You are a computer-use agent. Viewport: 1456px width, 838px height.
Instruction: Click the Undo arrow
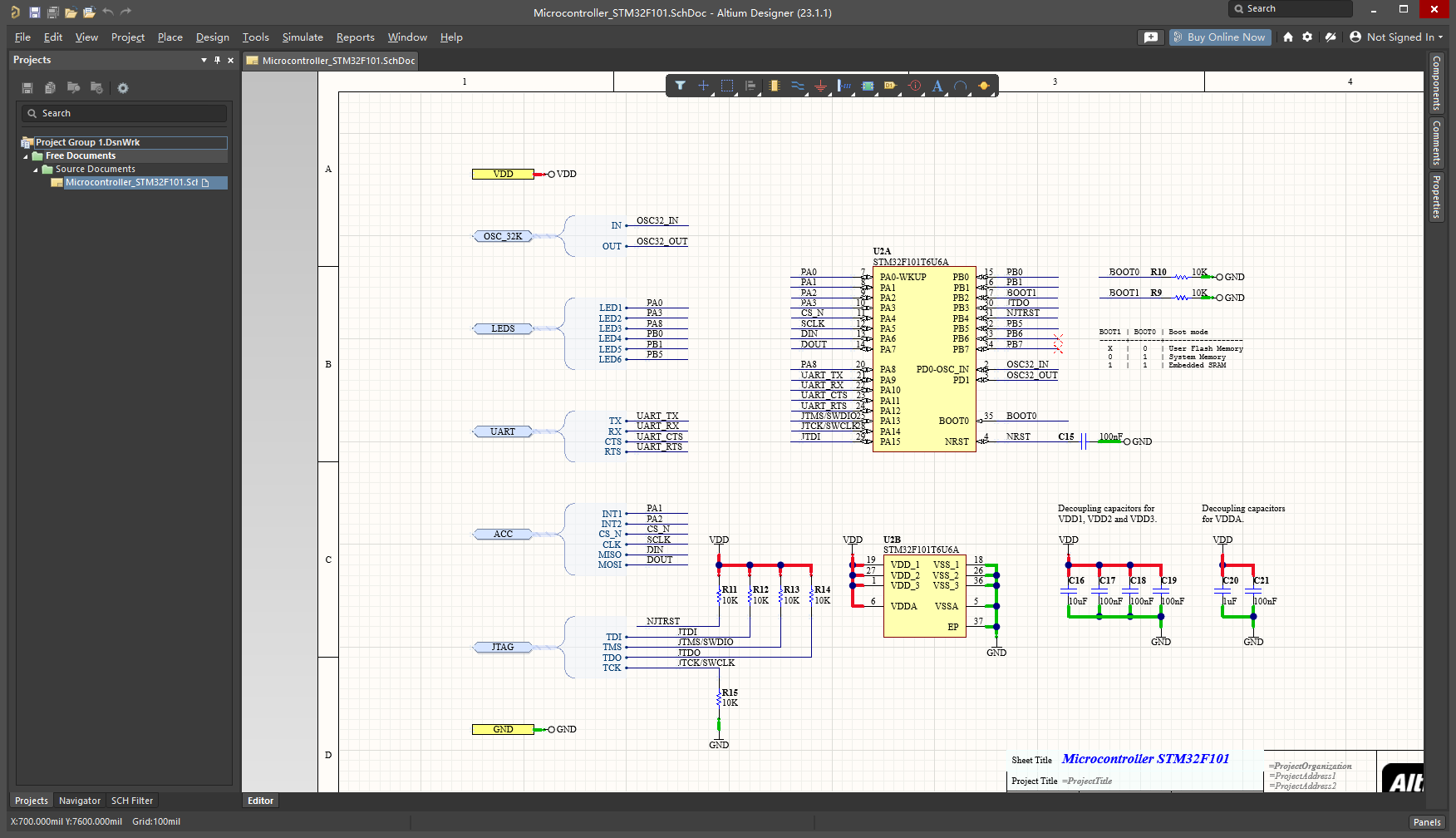pos(108,12)
